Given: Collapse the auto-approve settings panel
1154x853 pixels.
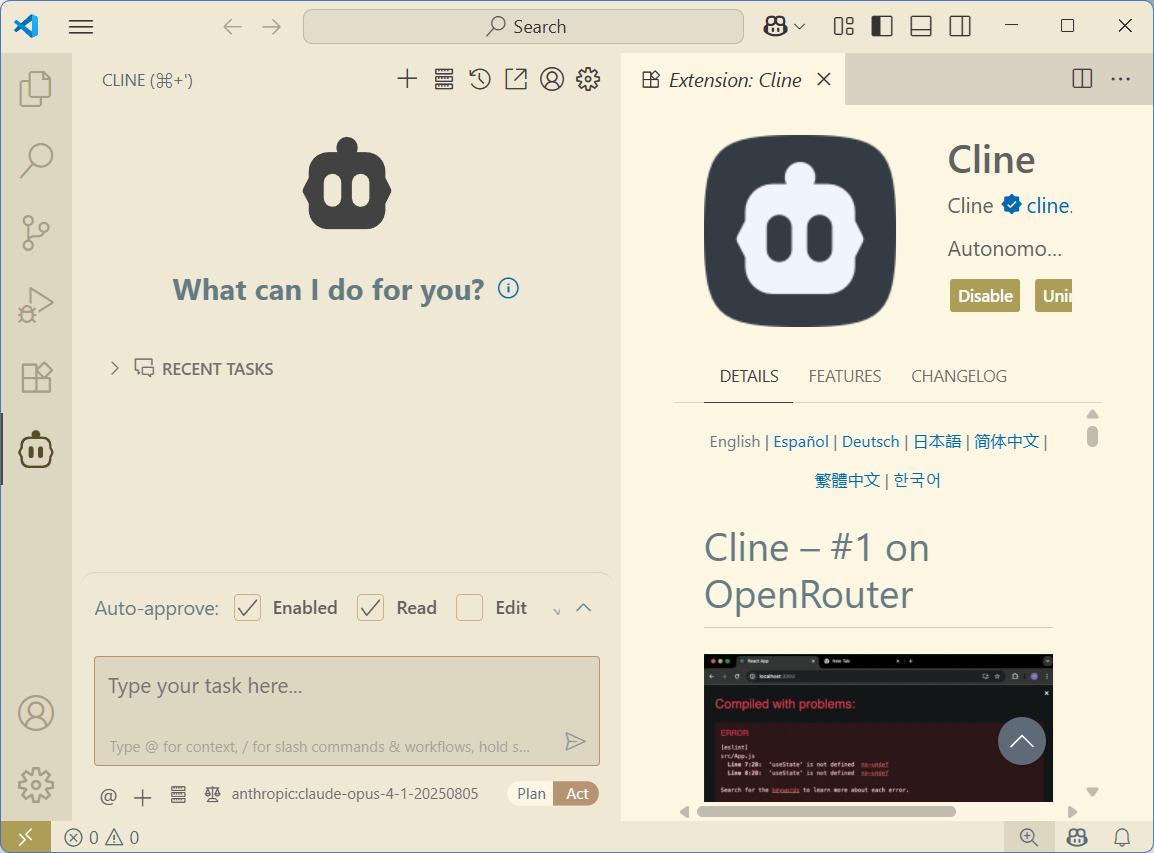Looking at the screenshot, I should point(585,606).
